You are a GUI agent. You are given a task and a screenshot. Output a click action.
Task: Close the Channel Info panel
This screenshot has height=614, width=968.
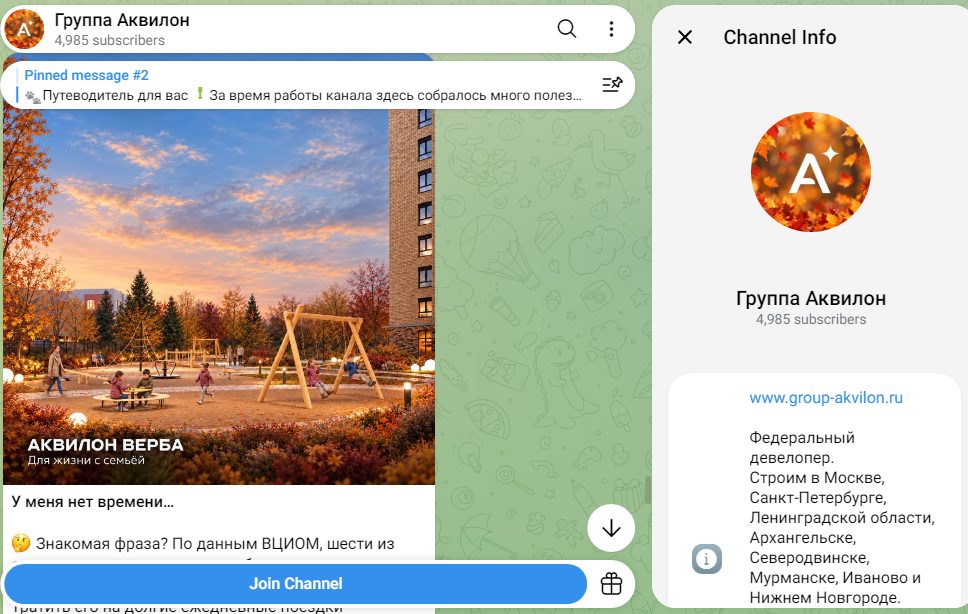tap(685, 37)
